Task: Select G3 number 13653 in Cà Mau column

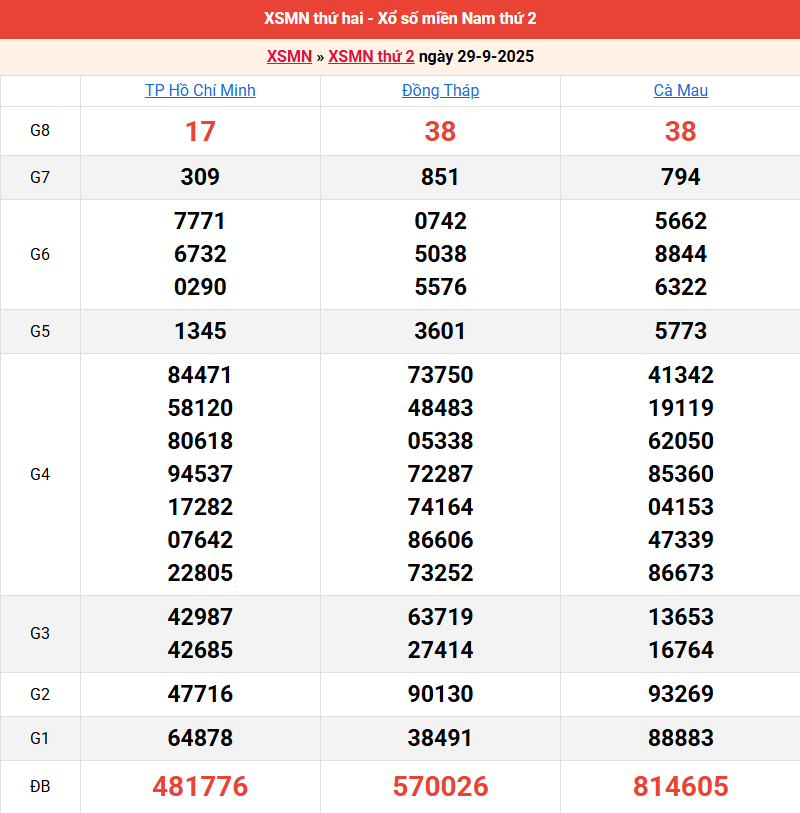Action: (x=680, y=617)
